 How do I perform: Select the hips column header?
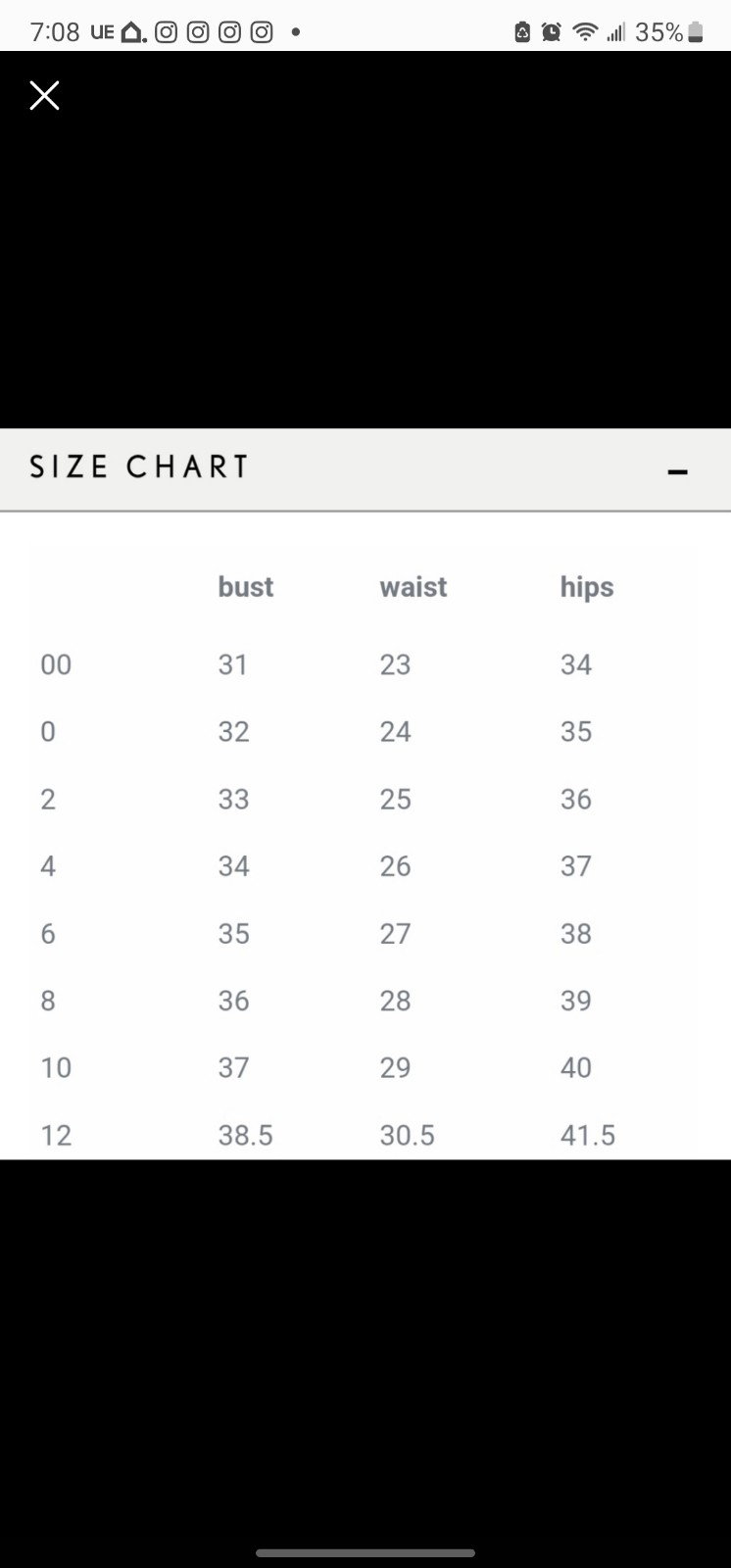tap(587, 588)
